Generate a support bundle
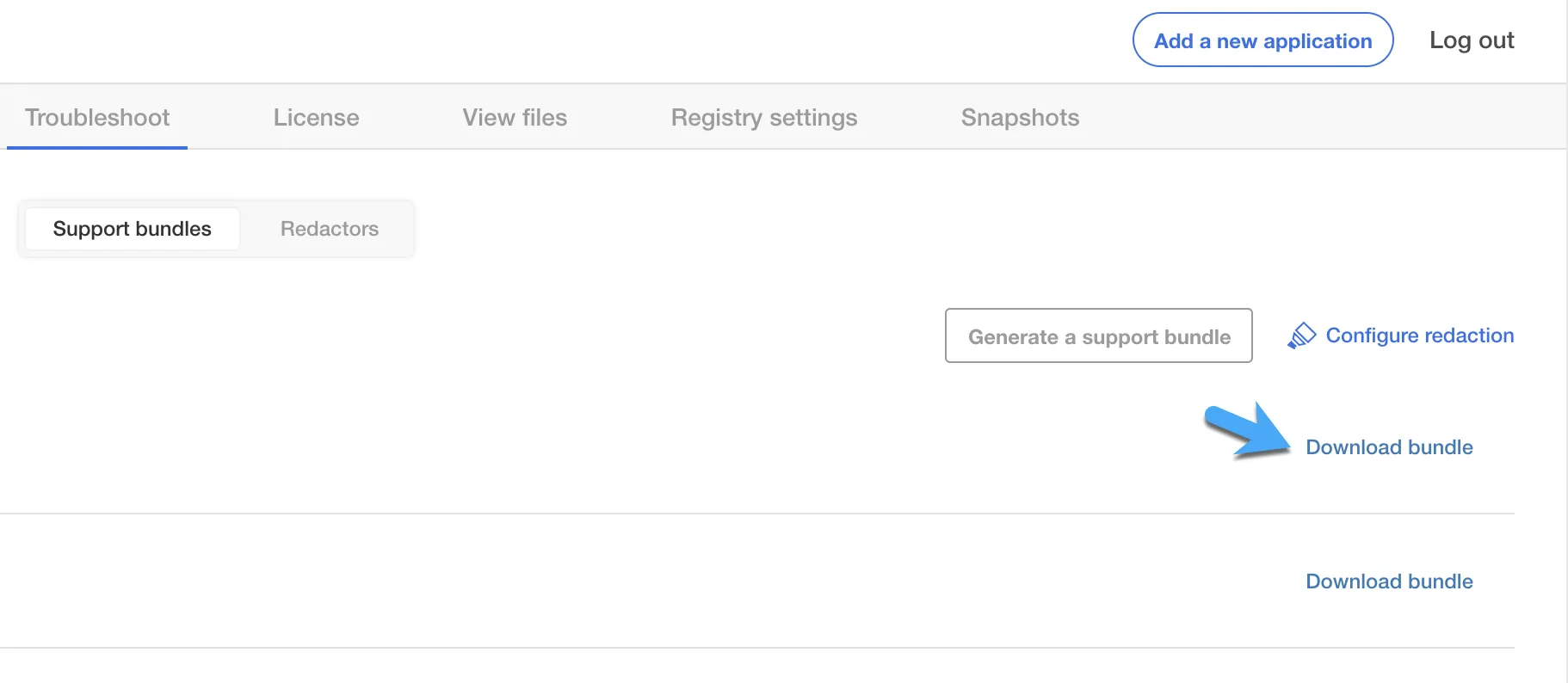1568x683 pixels. click(x=1099, y=335)
